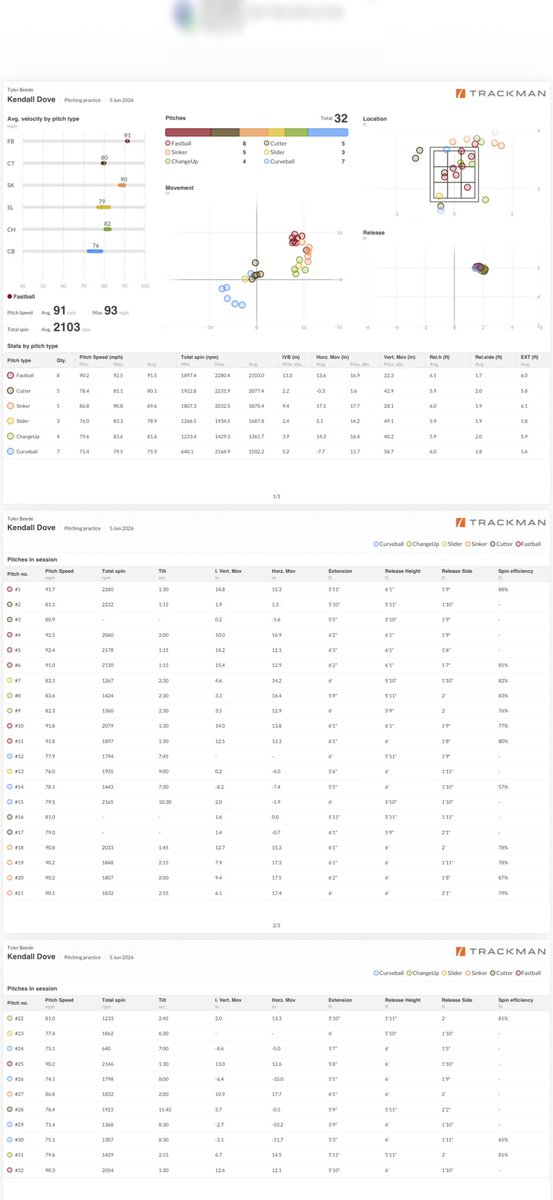Click the SL velocity bar labeled 79

102,207
